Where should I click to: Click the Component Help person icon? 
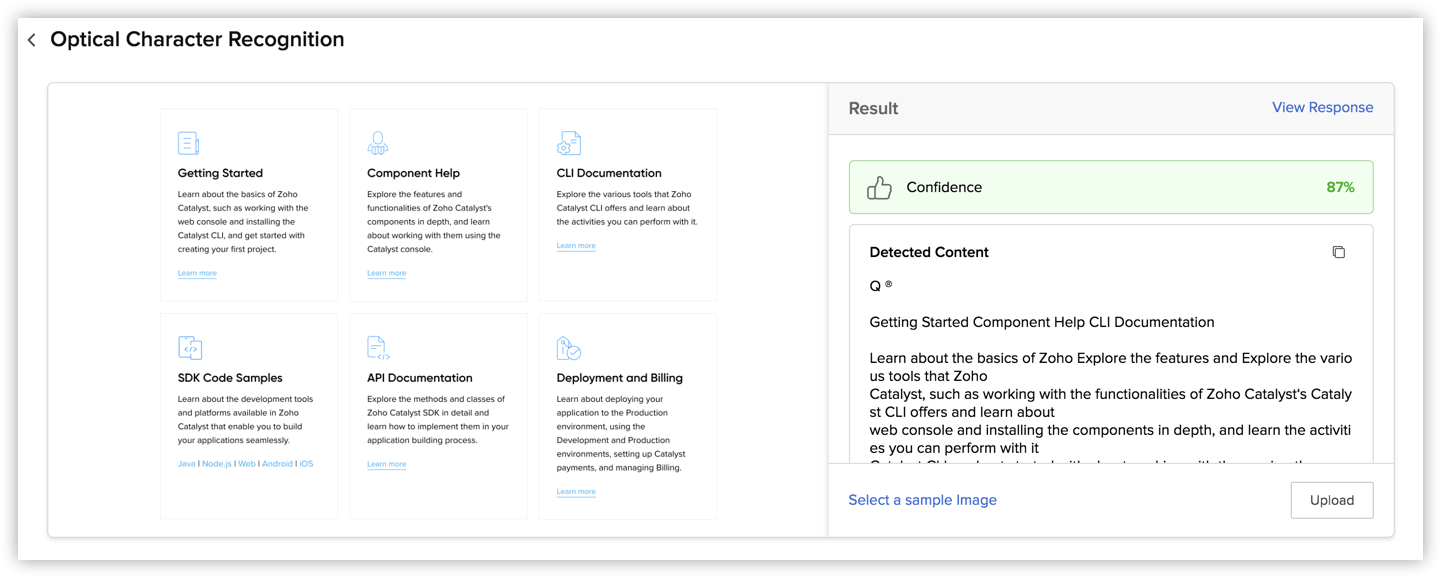(x=378, y=143)
